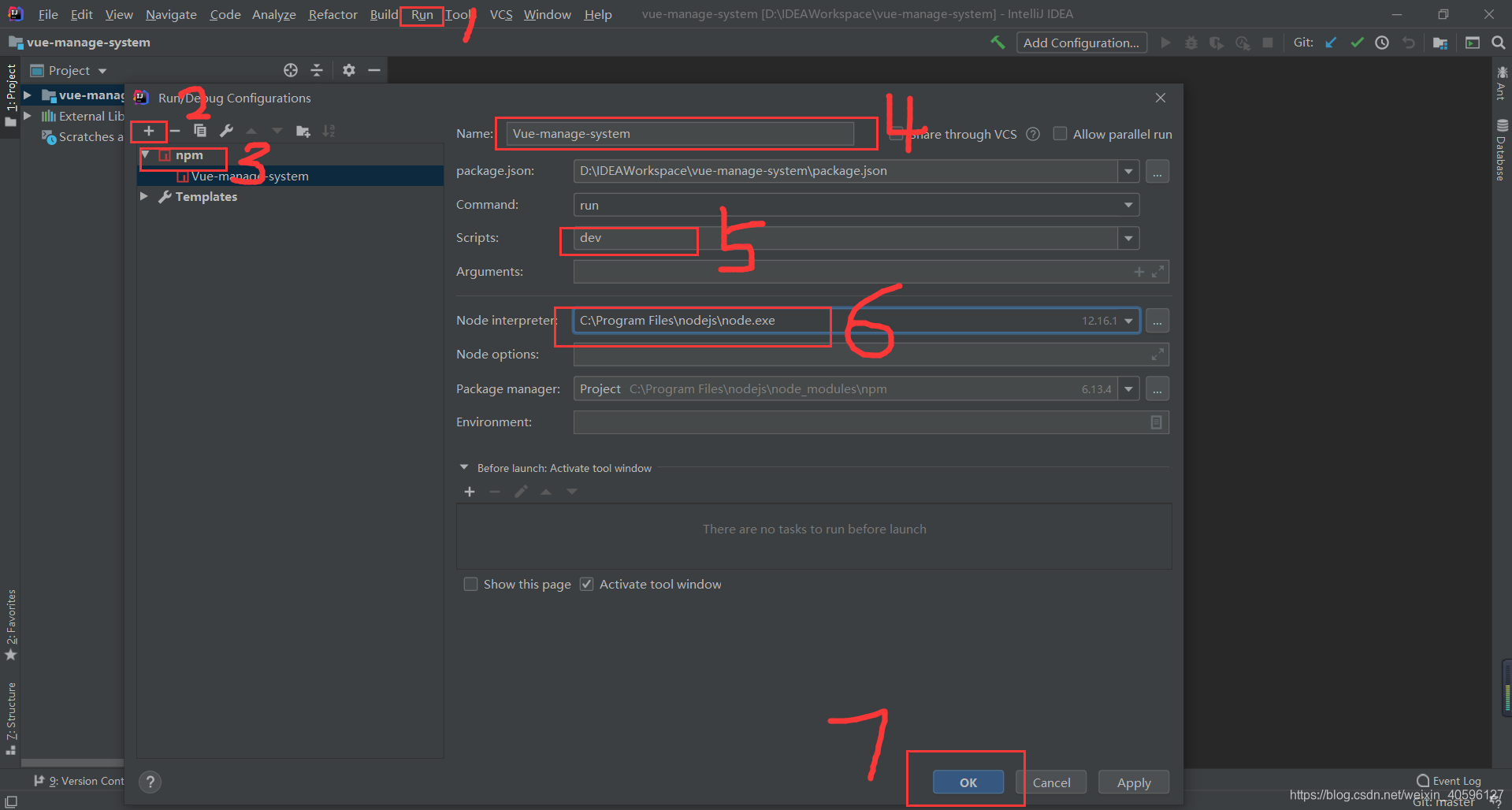Open Package manager dropdown arrow

point(1128,389)
